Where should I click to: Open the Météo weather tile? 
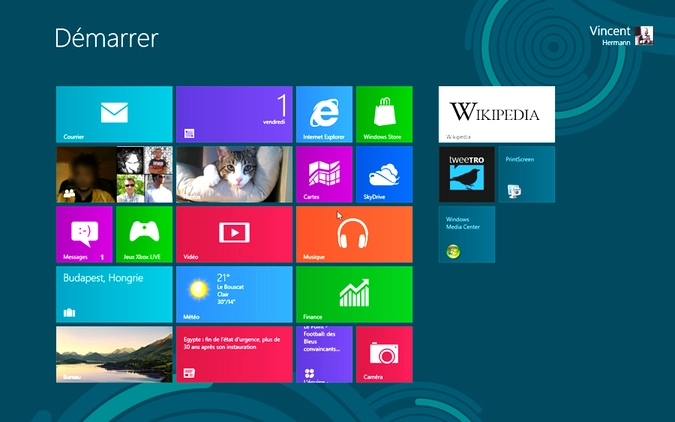coord(234,294)
